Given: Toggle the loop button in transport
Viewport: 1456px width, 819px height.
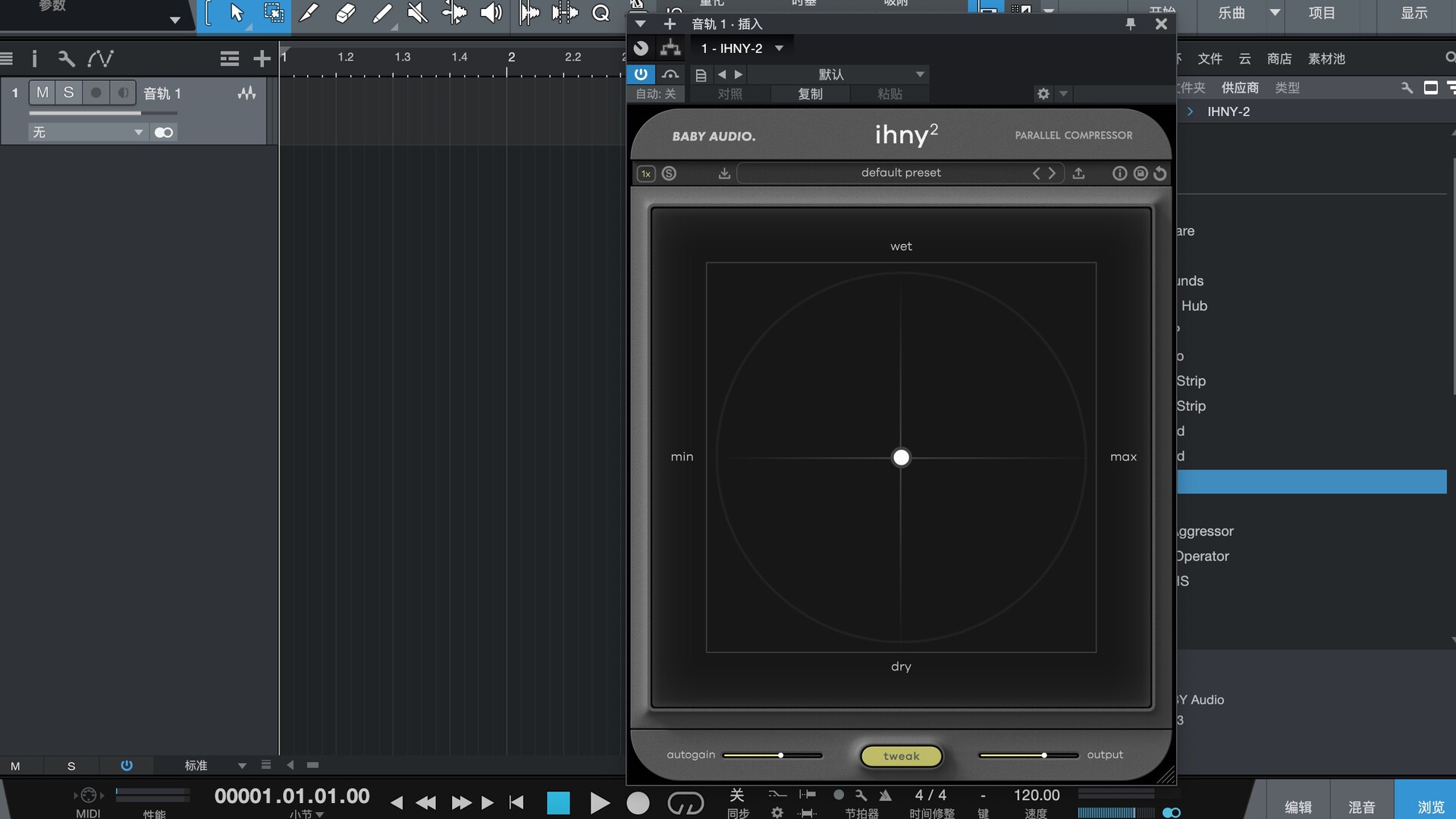Looking at the screenshot, I should (x=686, y=803).
